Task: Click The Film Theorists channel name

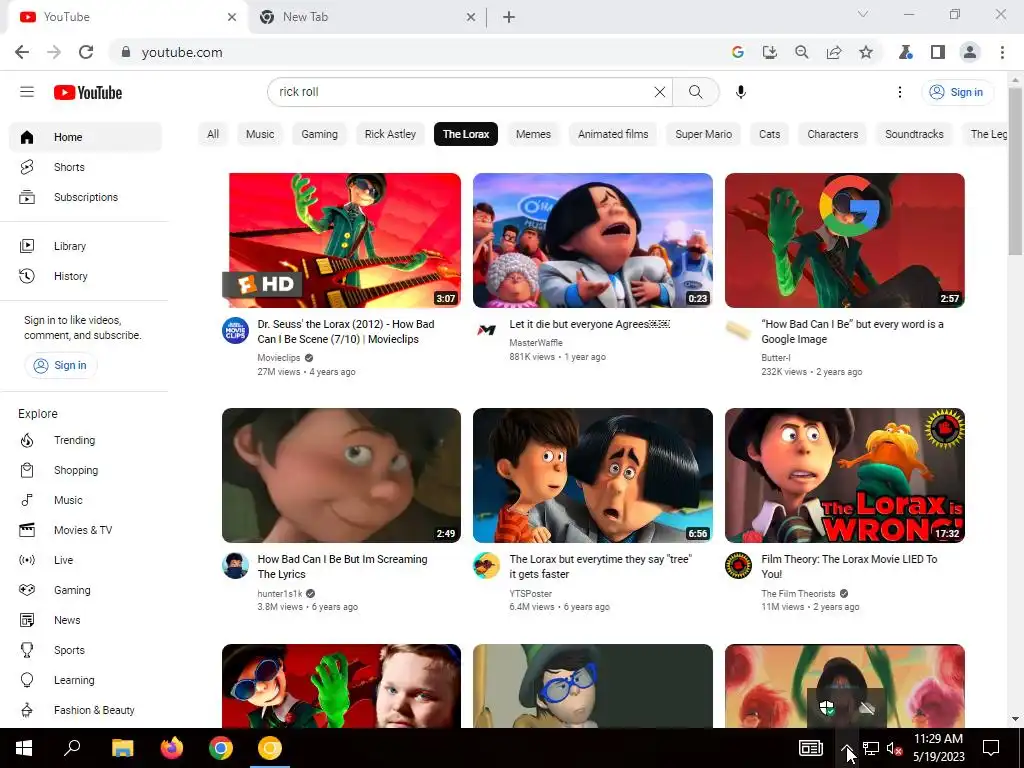Action: (x=798, y=594)
